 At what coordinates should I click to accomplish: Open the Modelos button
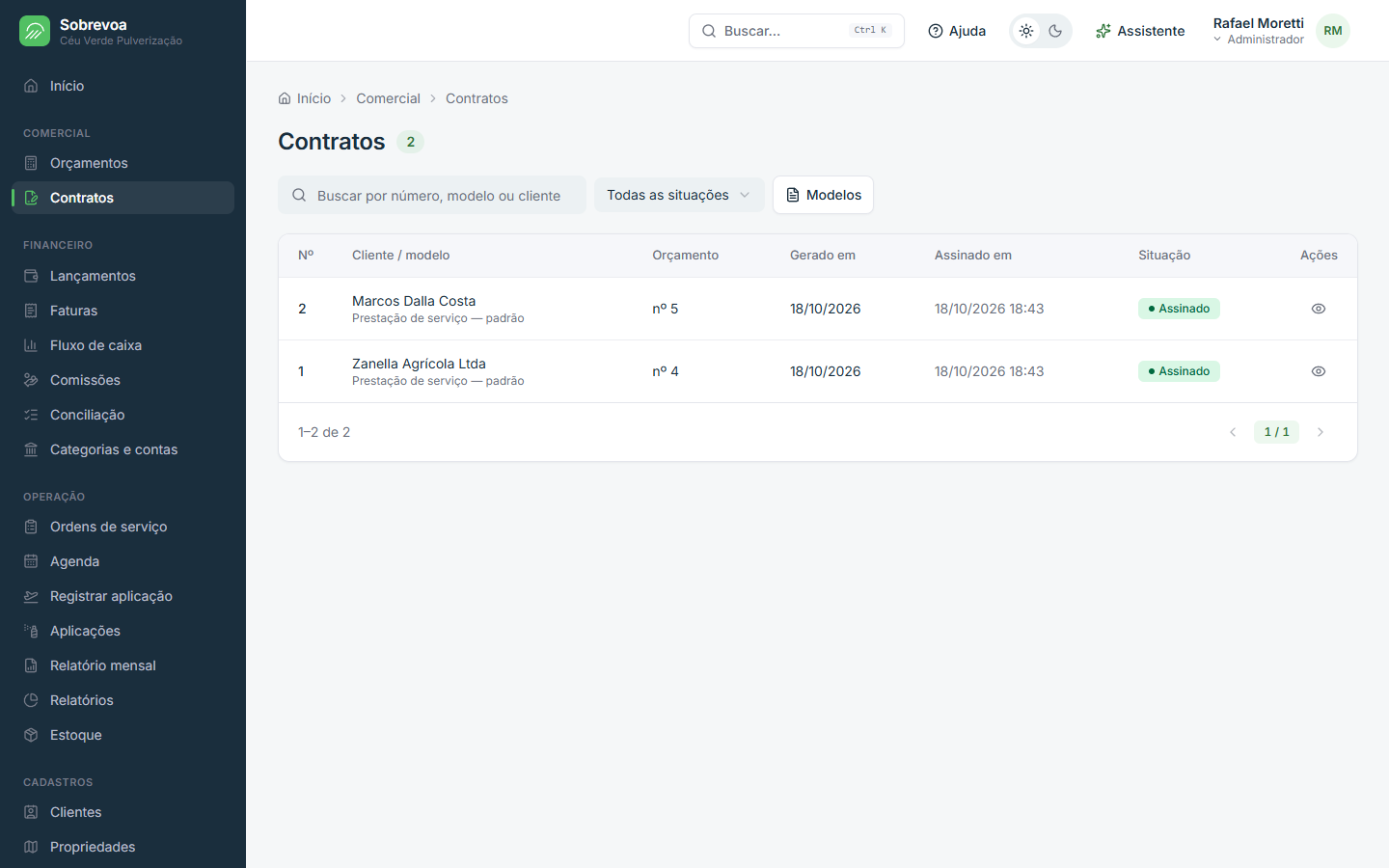823,195
